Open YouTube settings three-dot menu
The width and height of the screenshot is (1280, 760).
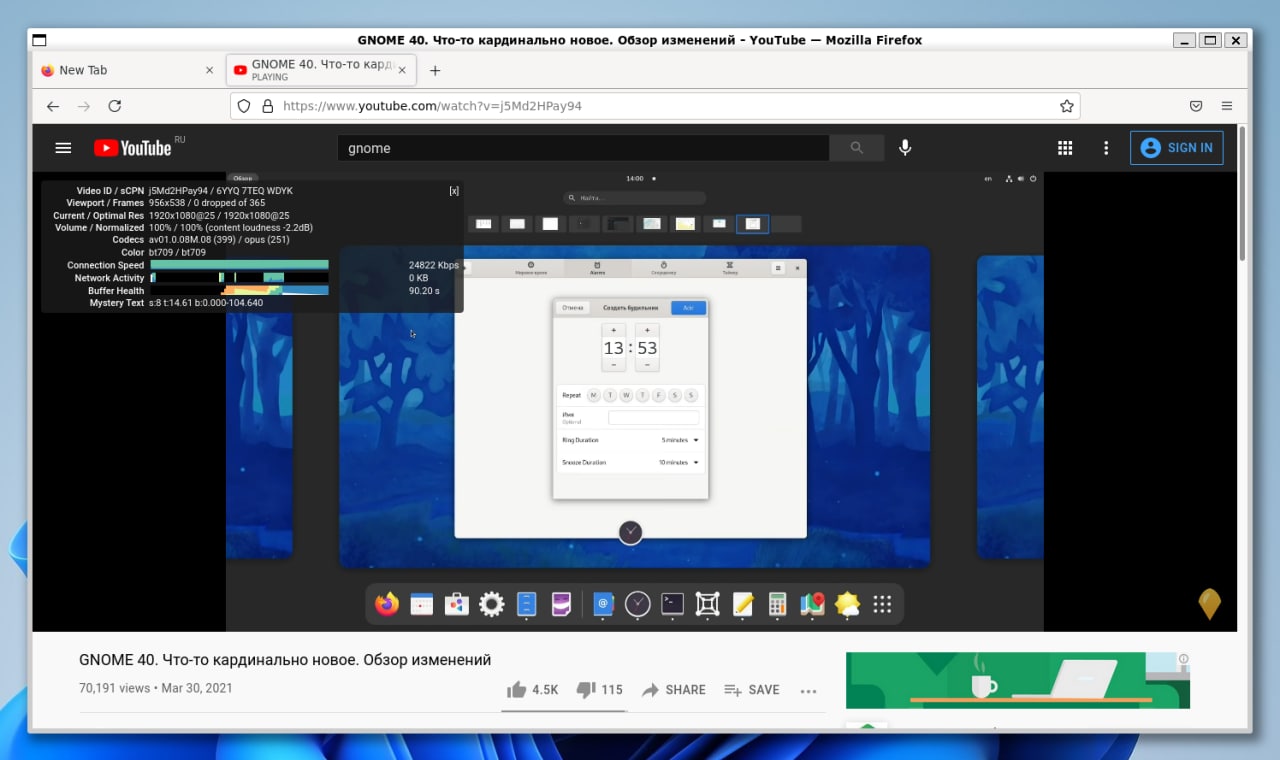coord(1106,148)
